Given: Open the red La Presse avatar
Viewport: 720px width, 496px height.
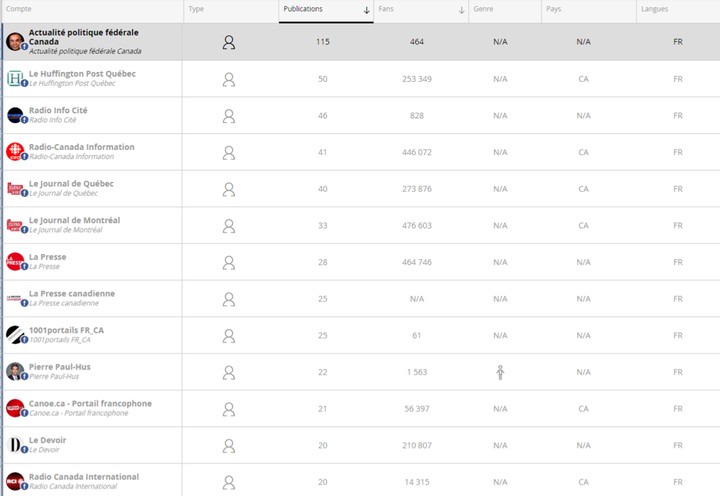Looking at the screenshot, I should coord(15,262).
